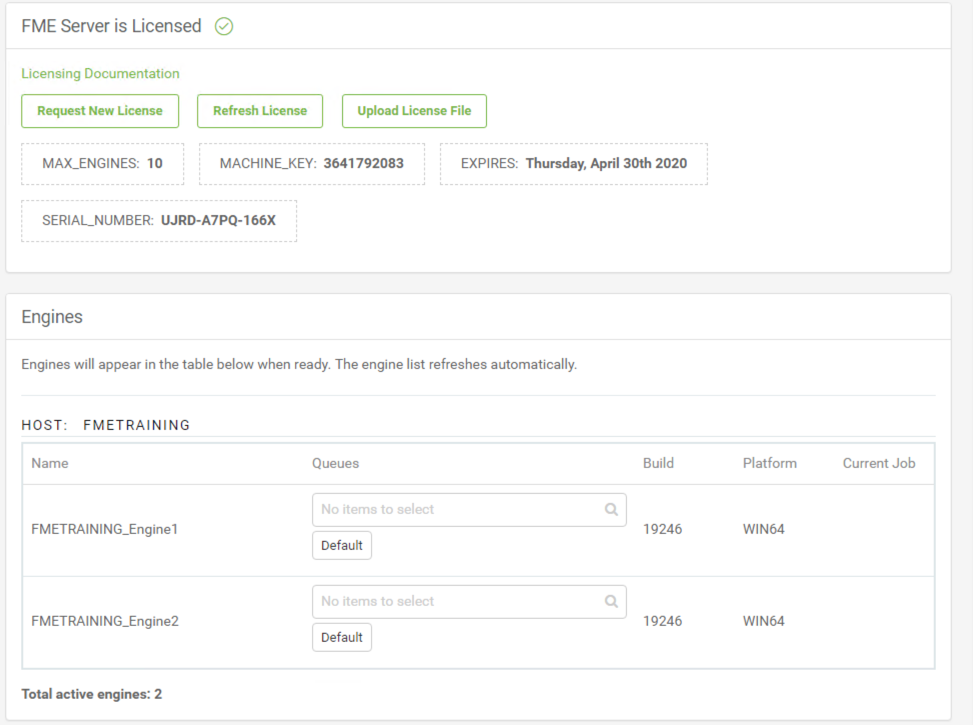973x725 pixels.
Task: Open queue selector for FMETRAINING_Engine2
Action: (469, 601)
